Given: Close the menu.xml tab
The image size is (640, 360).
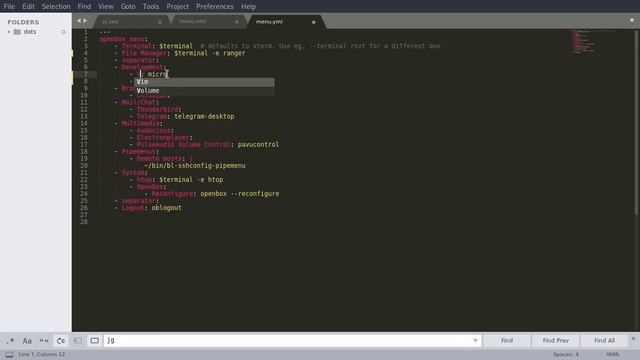Looking at the screenshot, I should [x=237, y=22].
